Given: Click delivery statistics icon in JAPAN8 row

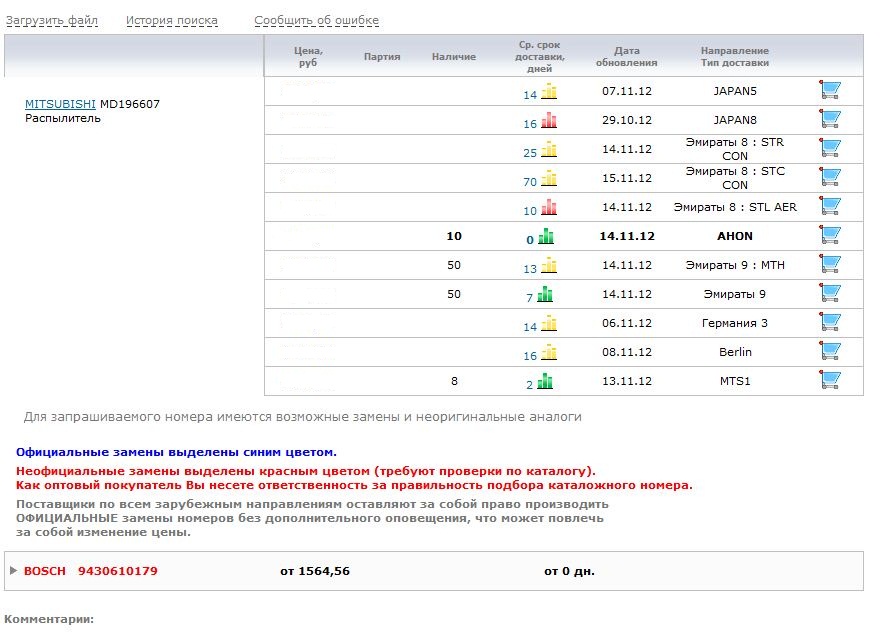Looking at the screenshot, I should click(549, 122).
